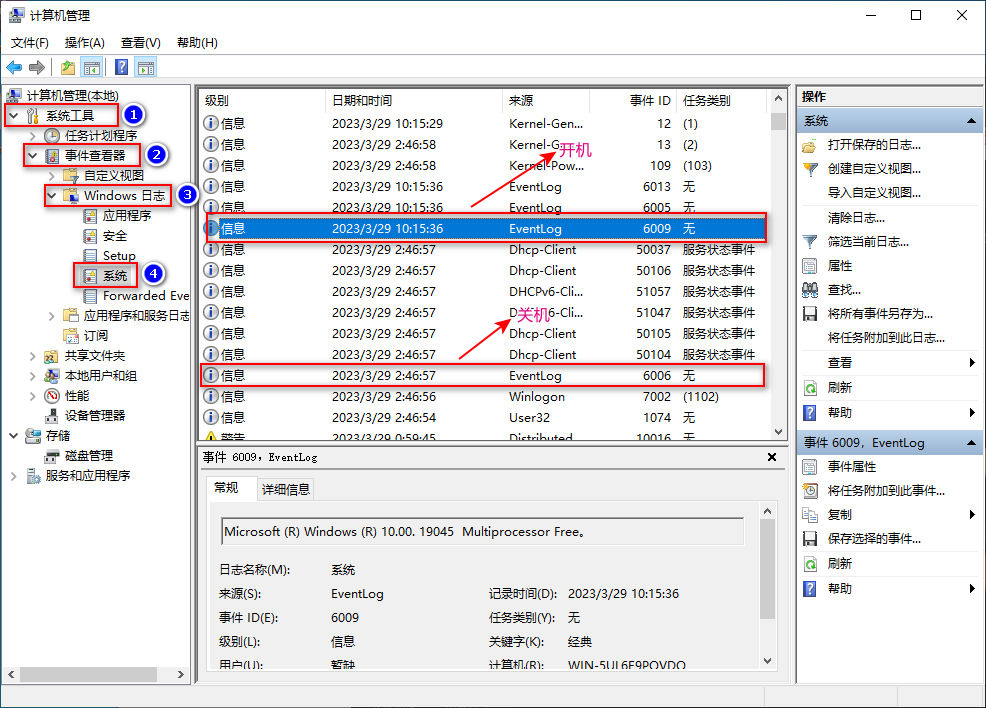Click the 保存选择的事件 disk icon
The width and height of the screenshot is (986, 708).
810,539
